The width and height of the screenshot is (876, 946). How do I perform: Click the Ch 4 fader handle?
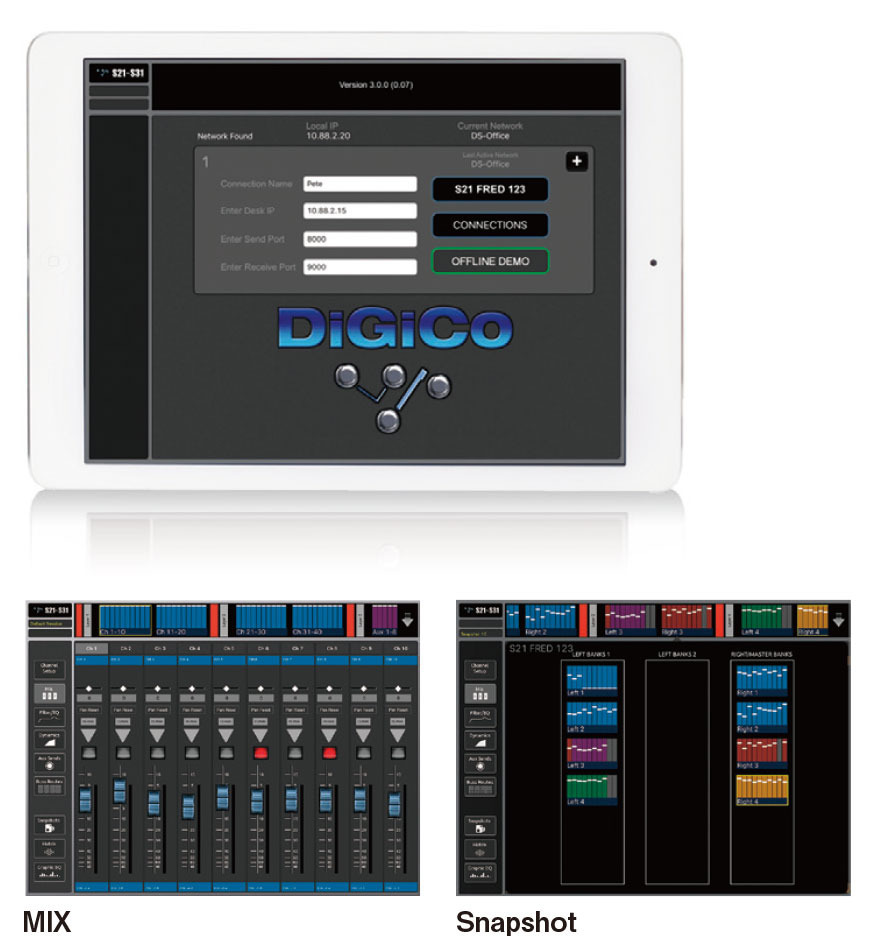pos(189,807)
